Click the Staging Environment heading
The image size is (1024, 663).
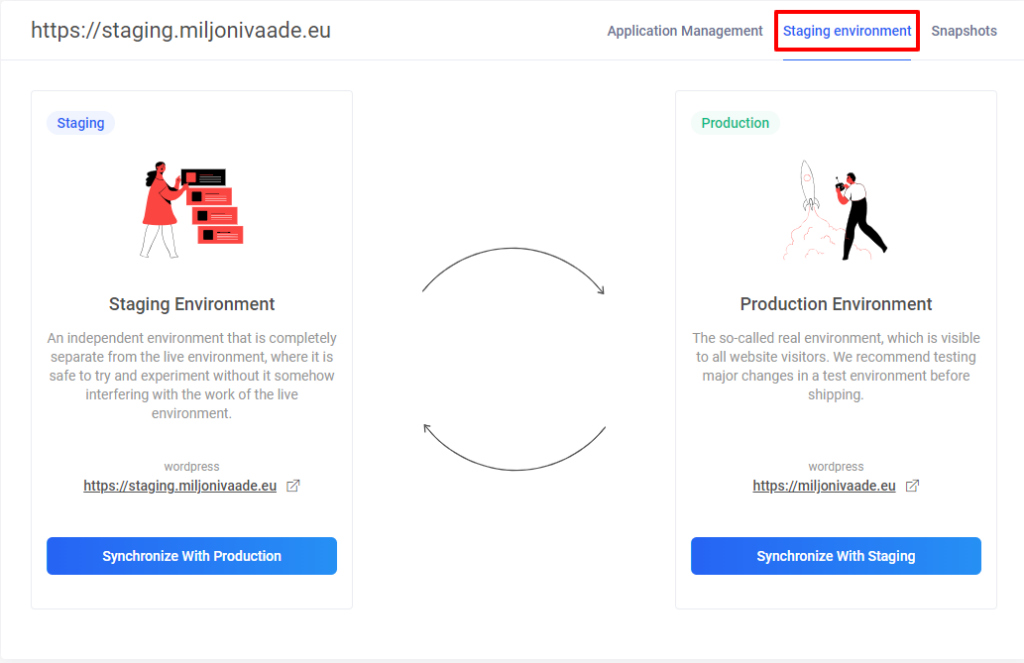[x=192, y=304]
